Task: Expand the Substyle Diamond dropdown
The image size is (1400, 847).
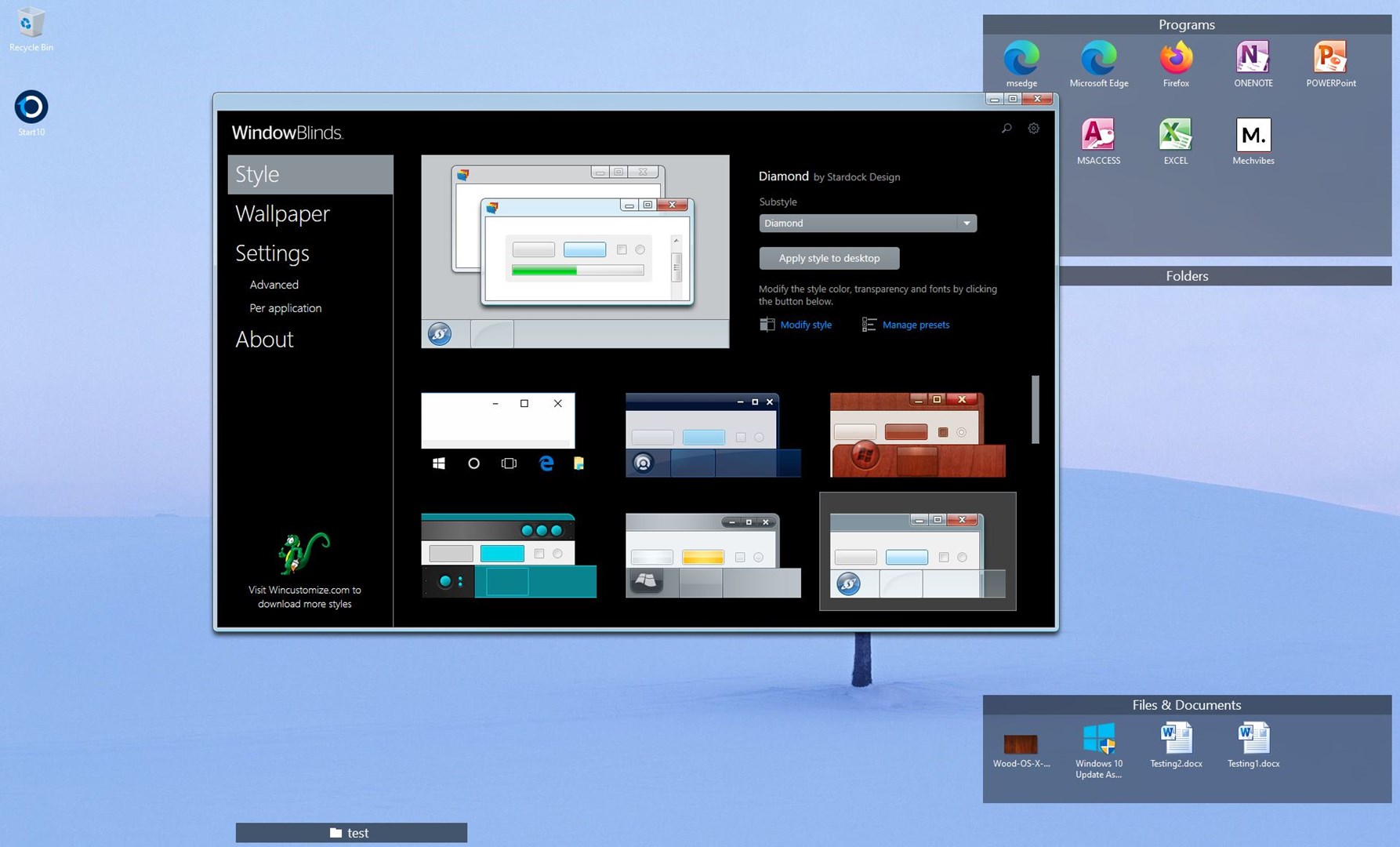Action: (966, 224)
